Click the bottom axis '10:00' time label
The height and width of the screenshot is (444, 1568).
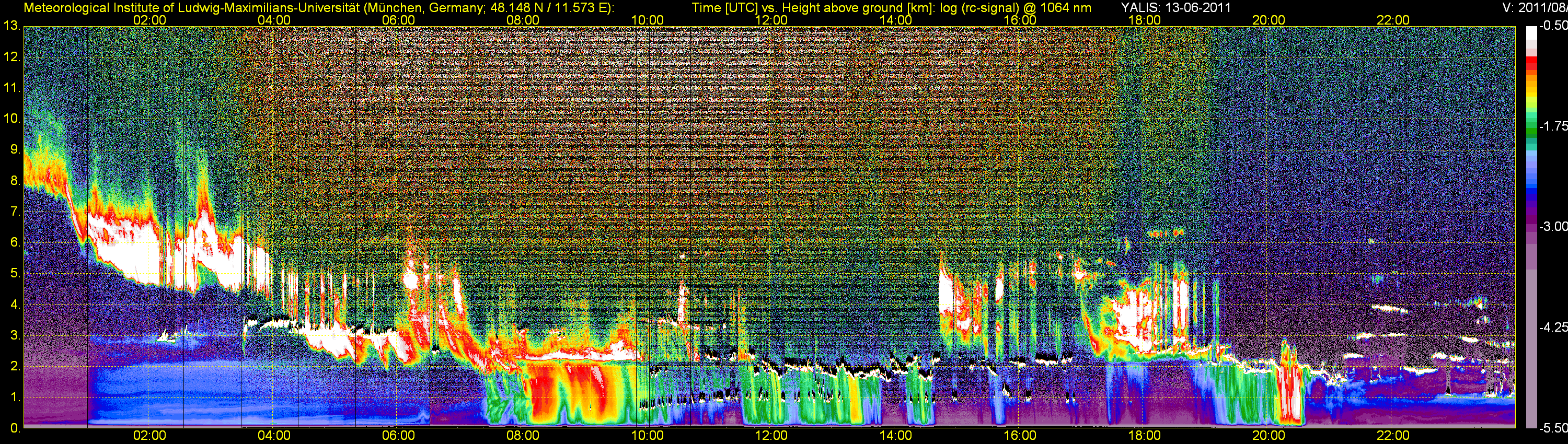pyautogui.click(x=647, y=436)
